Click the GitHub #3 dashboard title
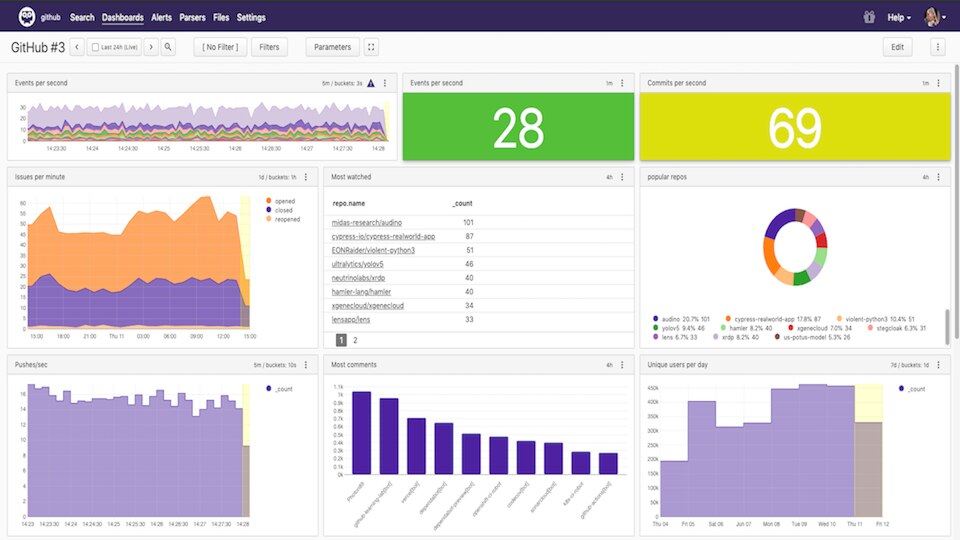 [x=38, y=47]
